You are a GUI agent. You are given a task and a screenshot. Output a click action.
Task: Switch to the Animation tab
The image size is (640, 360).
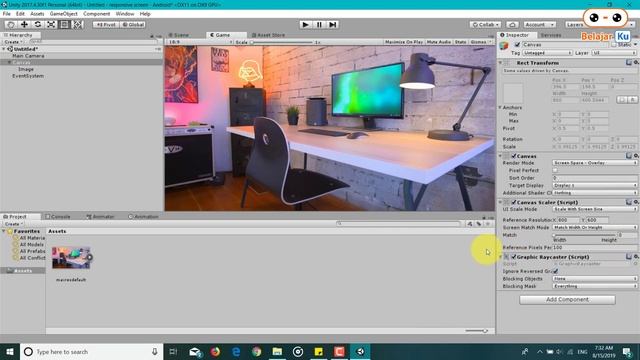tap(143, 217)
